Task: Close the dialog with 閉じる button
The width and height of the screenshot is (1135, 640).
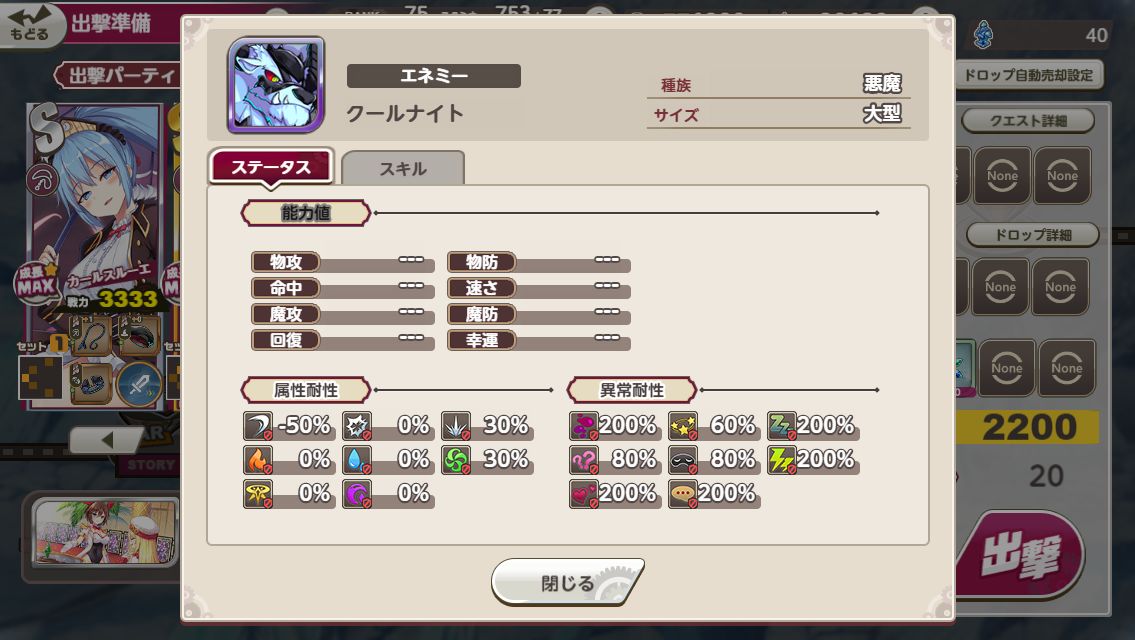Action: (x=568, y=581)
